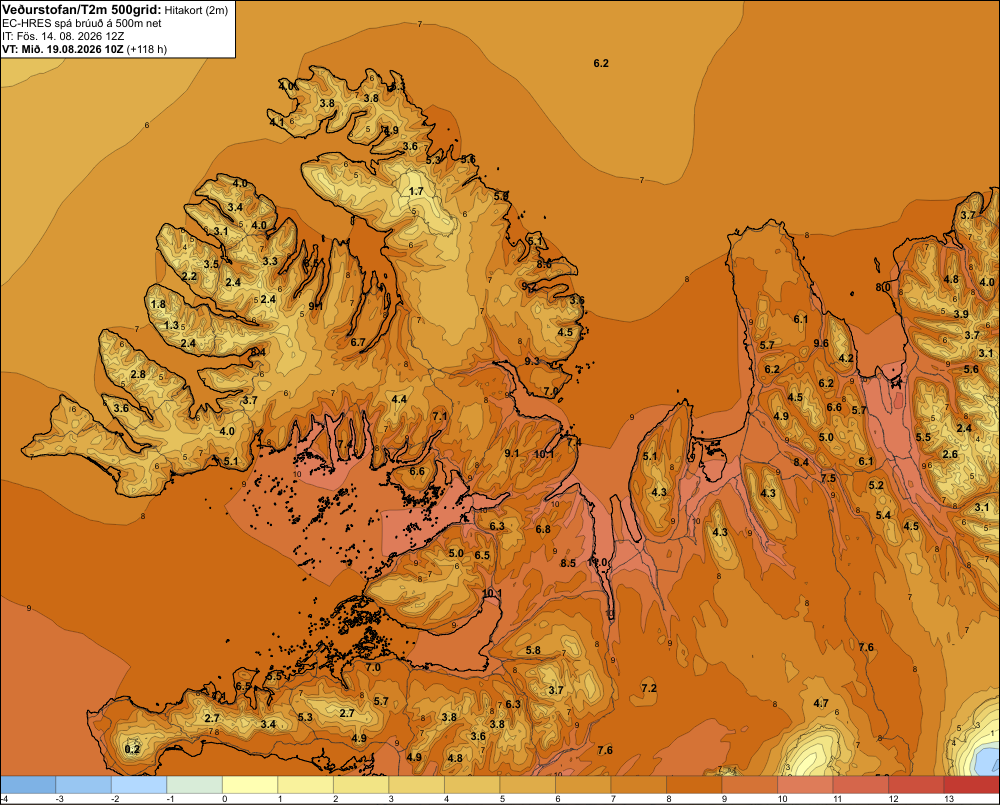Select the pale green legend swatch between -1 and 0

[x=195, y=785]
